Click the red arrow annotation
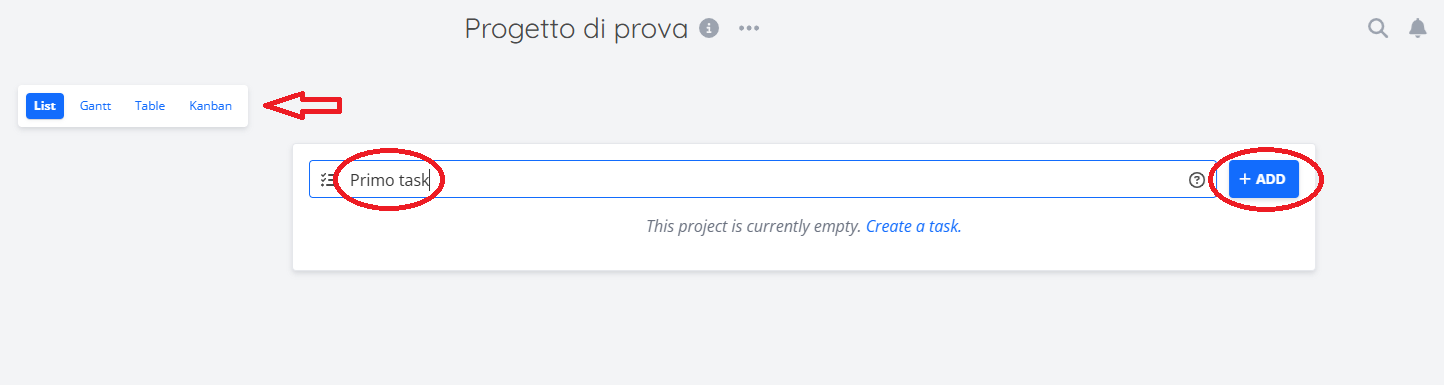 [x=303, y=105]
